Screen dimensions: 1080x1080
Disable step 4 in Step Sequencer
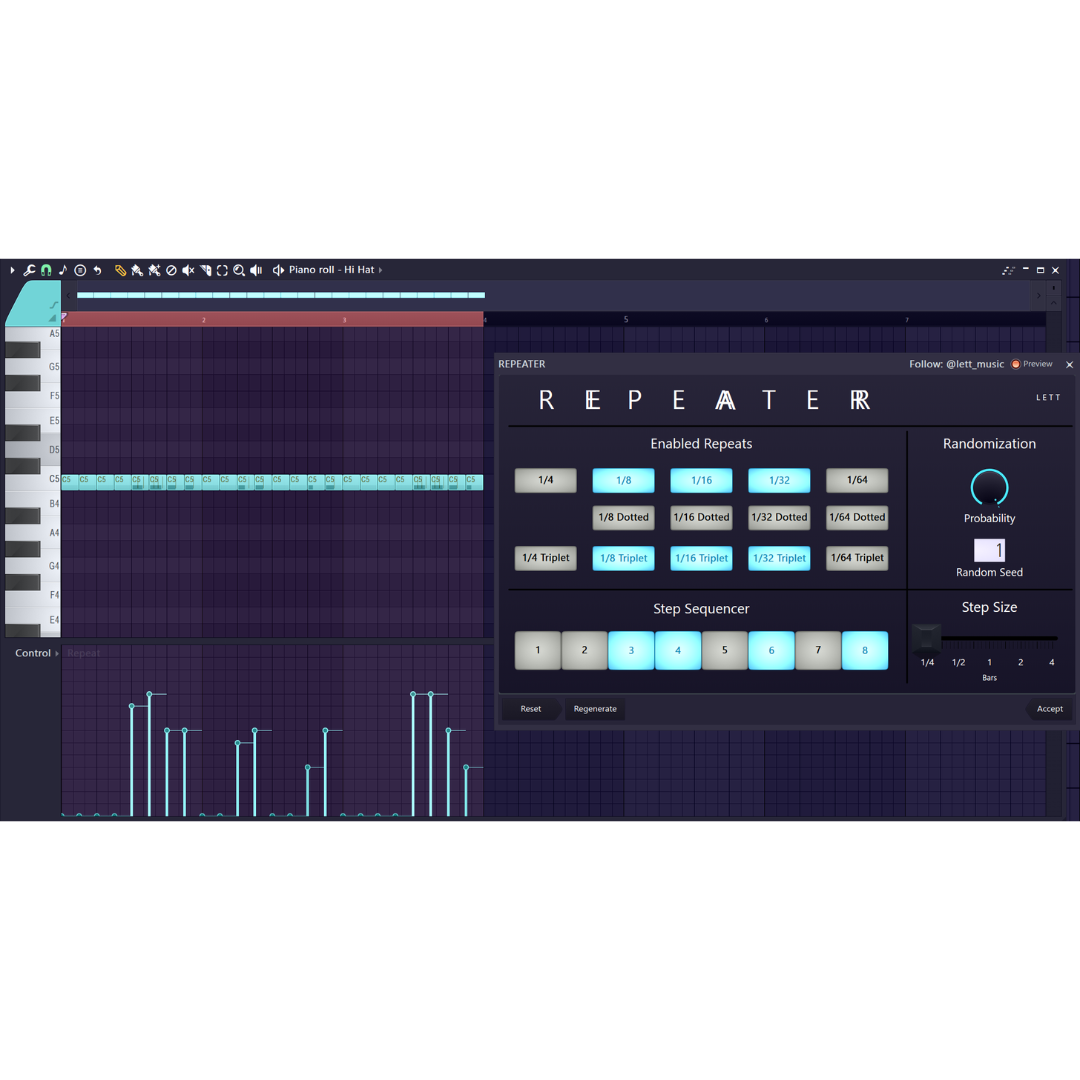point(678,650)
